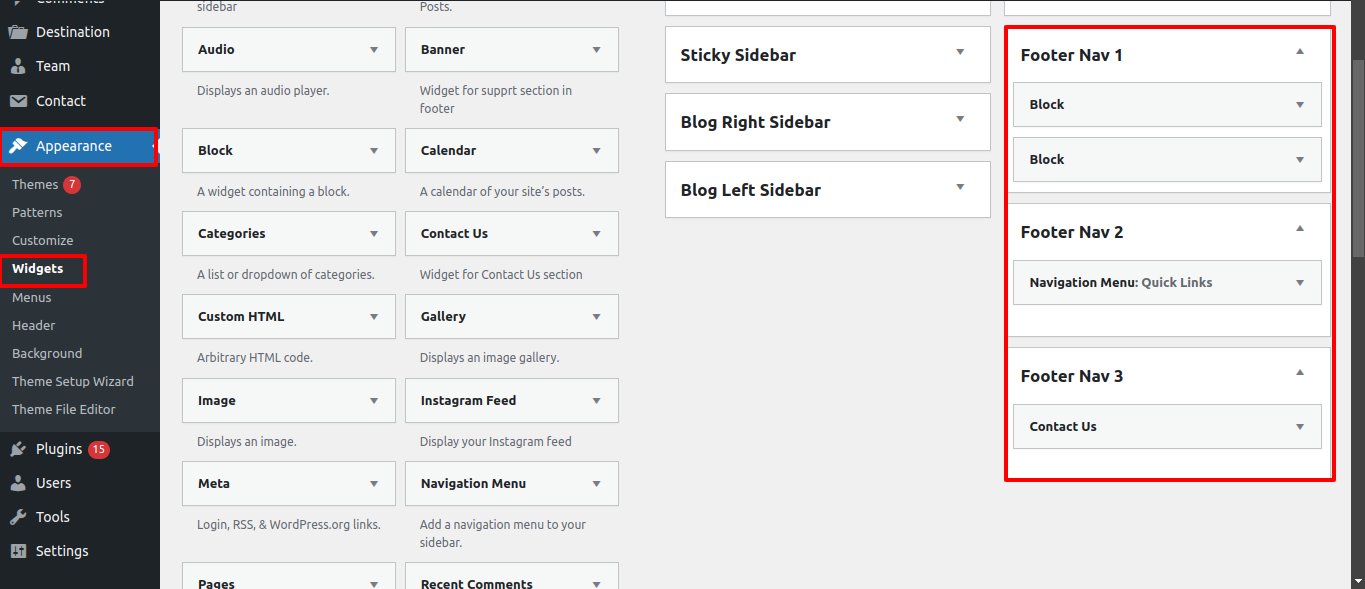
Task: Click the Tools wrench icon
Action: pos(18,517)
